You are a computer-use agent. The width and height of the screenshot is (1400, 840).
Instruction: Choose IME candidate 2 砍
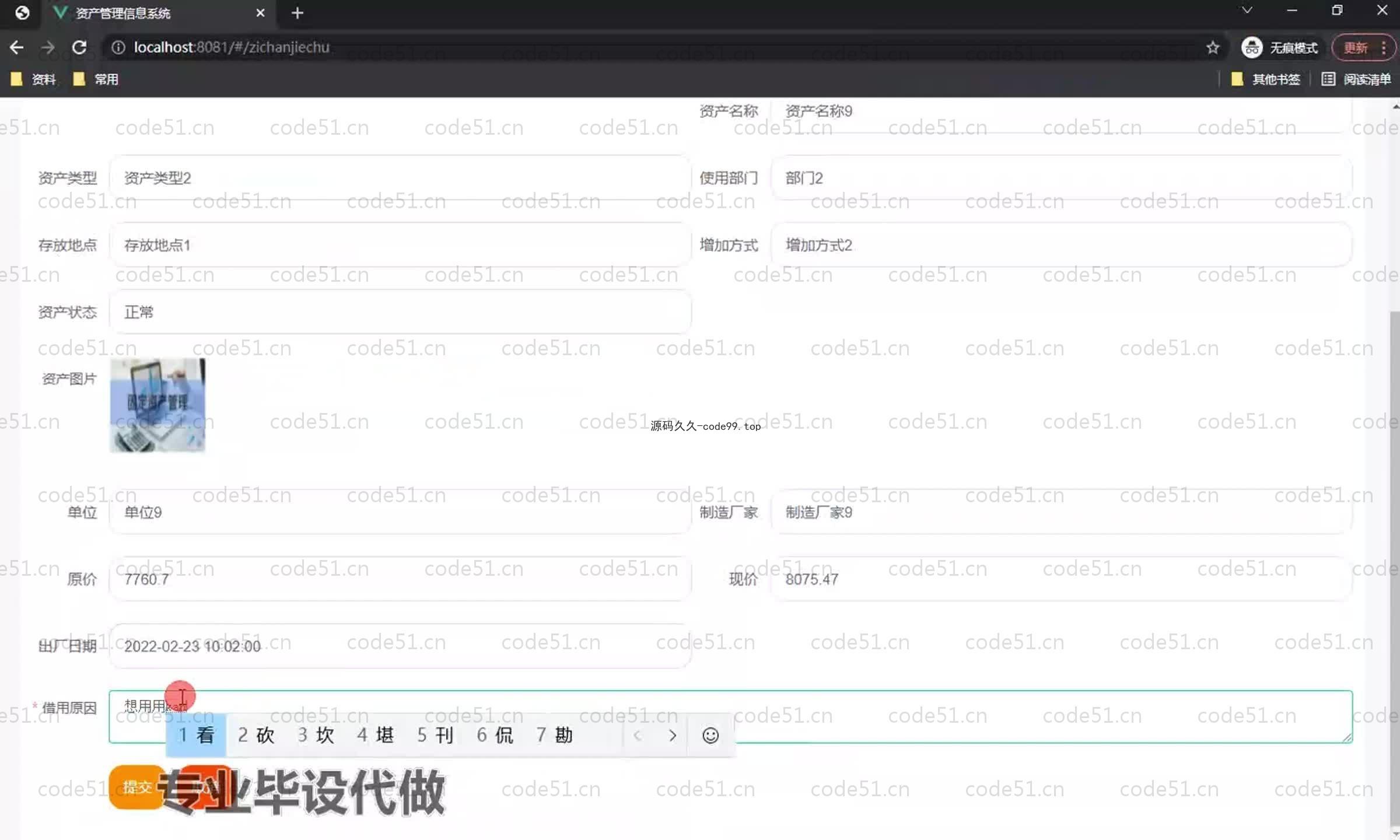point(256,735)
